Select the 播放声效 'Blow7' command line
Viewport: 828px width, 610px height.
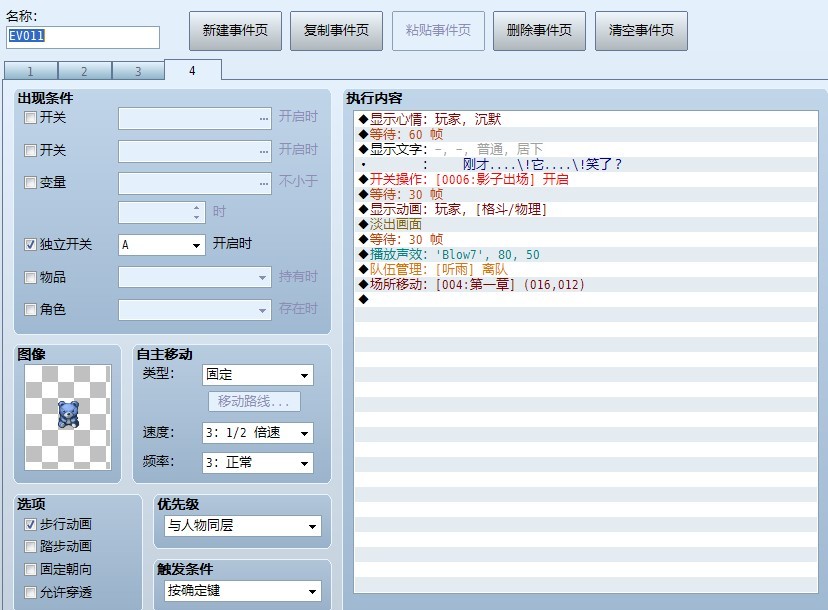click(x=586, y=255)
